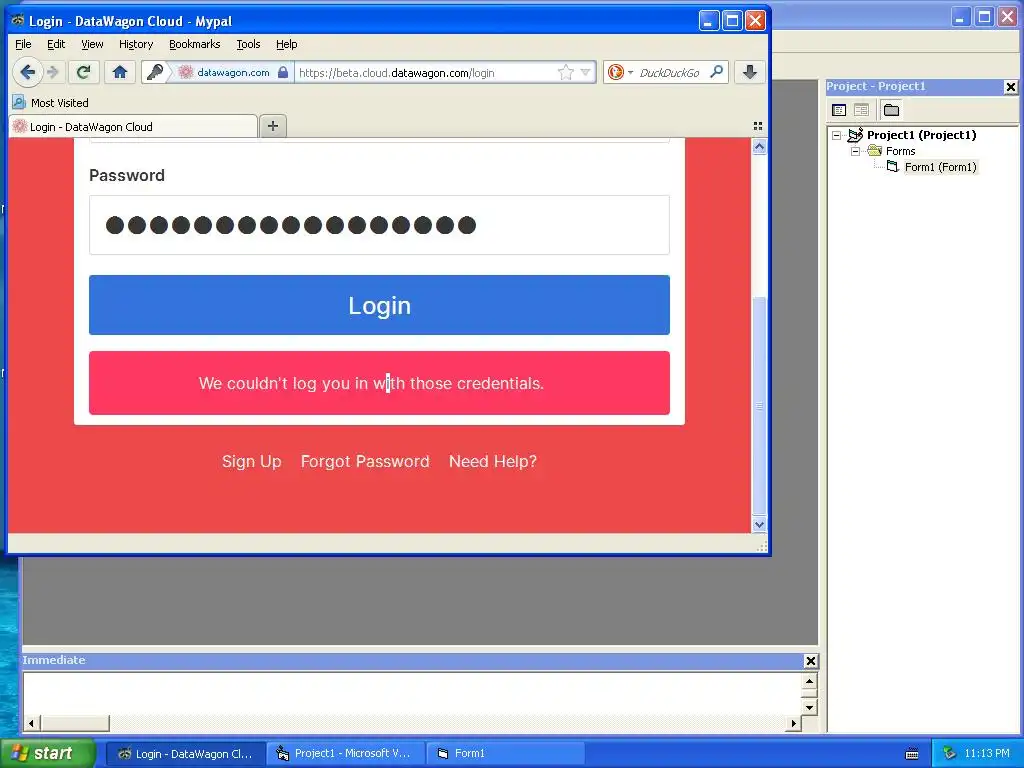
Task: Open a new browser tab with plus button
Action: coord(273,126)
